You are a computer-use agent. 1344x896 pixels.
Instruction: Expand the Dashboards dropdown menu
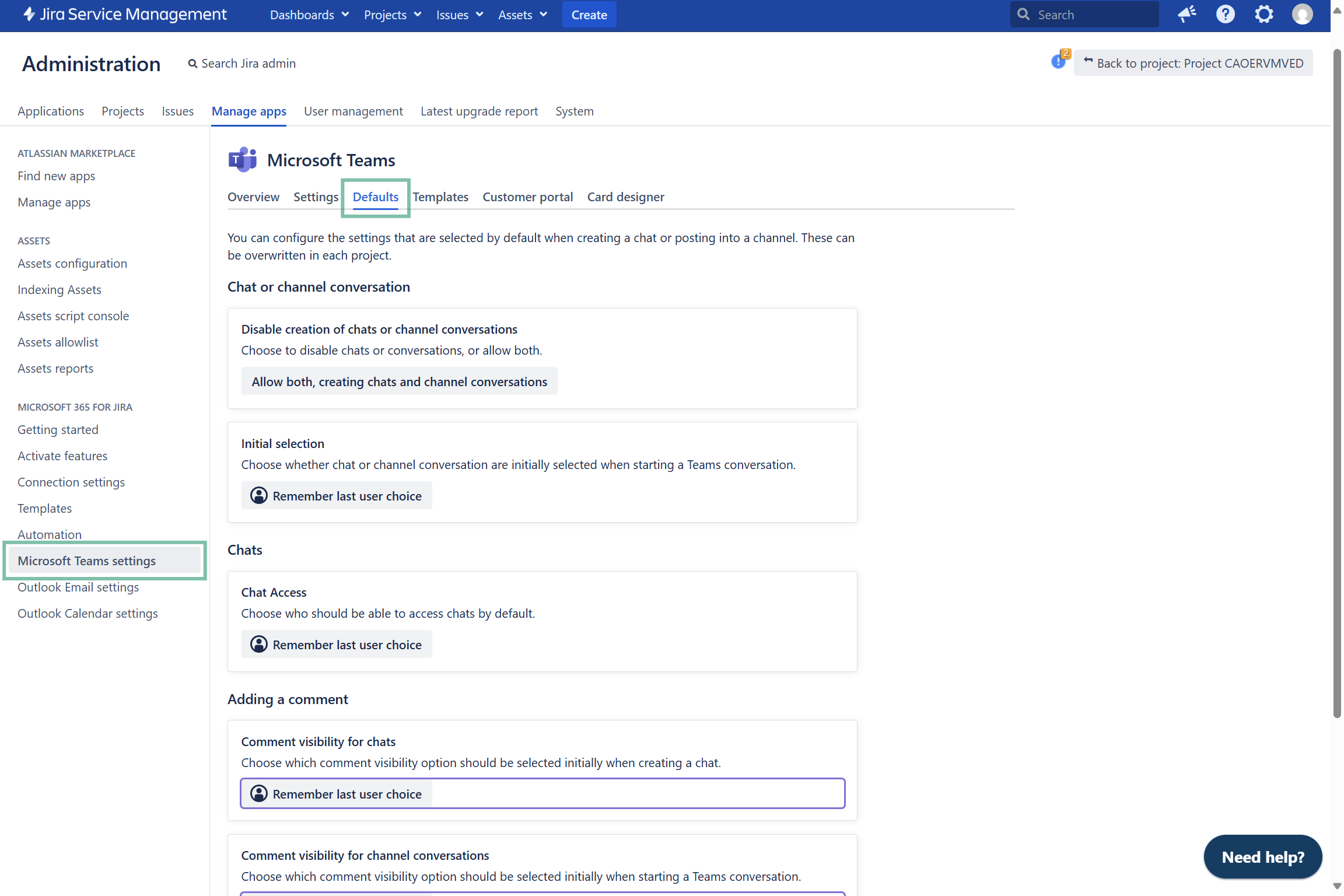pos(309,15)
